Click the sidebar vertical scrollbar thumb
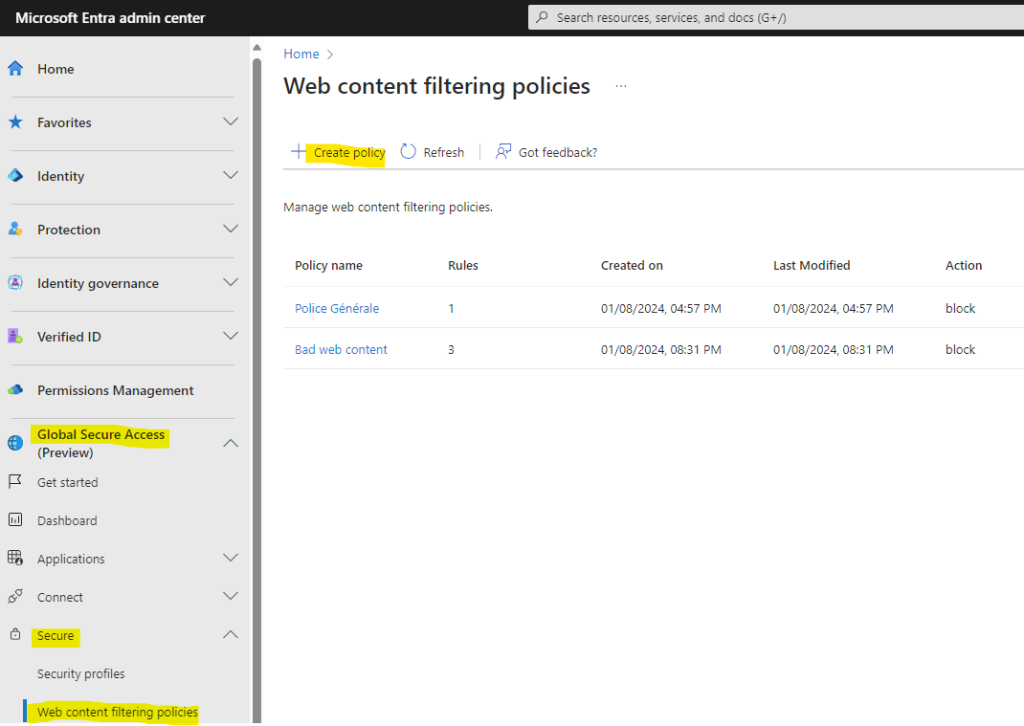Viewport: 1024px width, 726px height. point(257,390)
